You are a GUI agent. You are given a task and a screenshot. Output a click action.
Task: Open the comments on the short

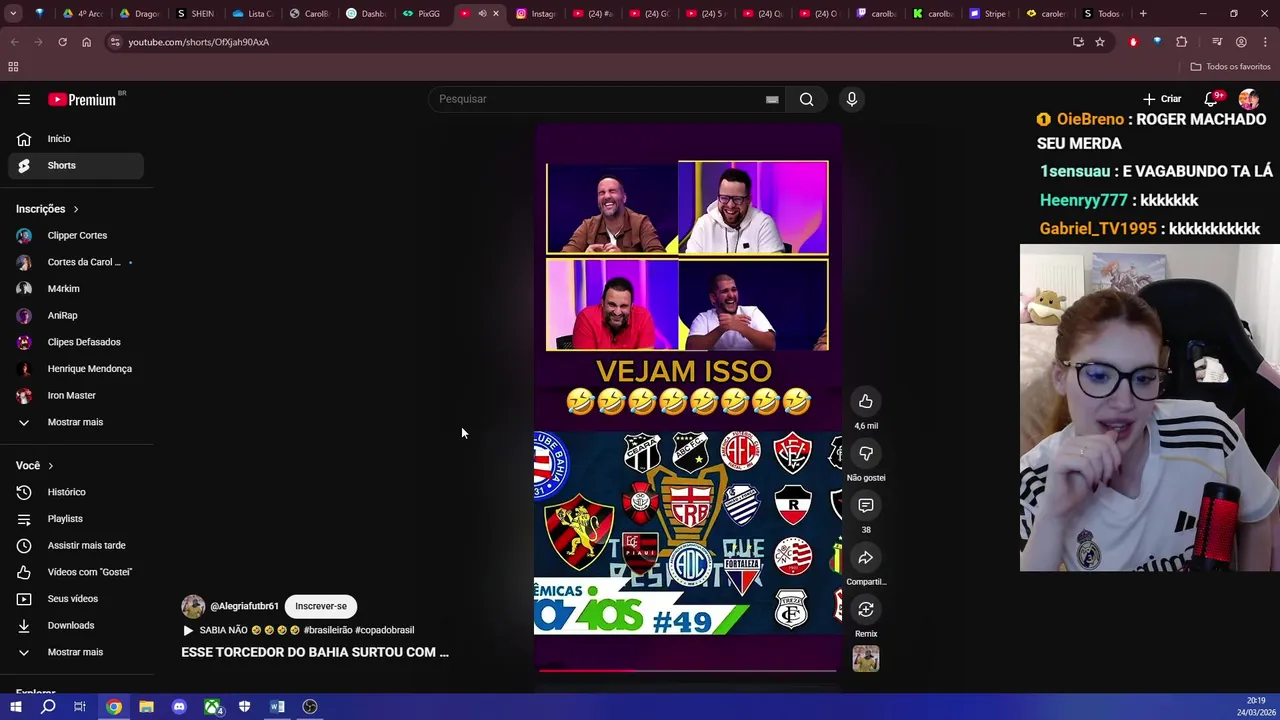pos(866,506)
